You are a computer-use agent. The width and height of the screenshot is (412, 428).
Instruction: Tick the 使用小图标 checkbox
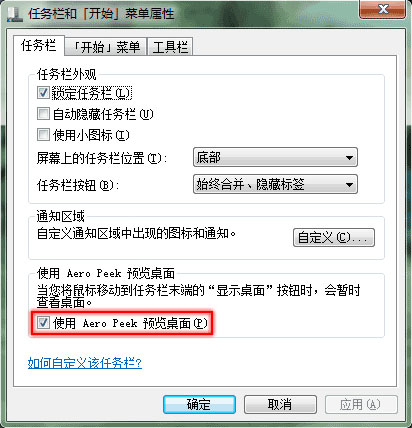[x=43, y=135]
